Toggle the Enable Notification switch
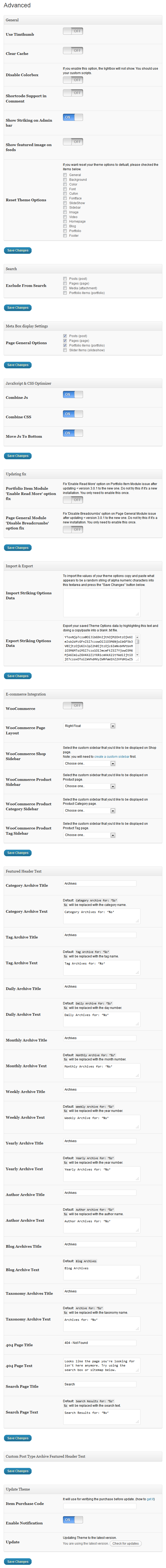 73,1519
